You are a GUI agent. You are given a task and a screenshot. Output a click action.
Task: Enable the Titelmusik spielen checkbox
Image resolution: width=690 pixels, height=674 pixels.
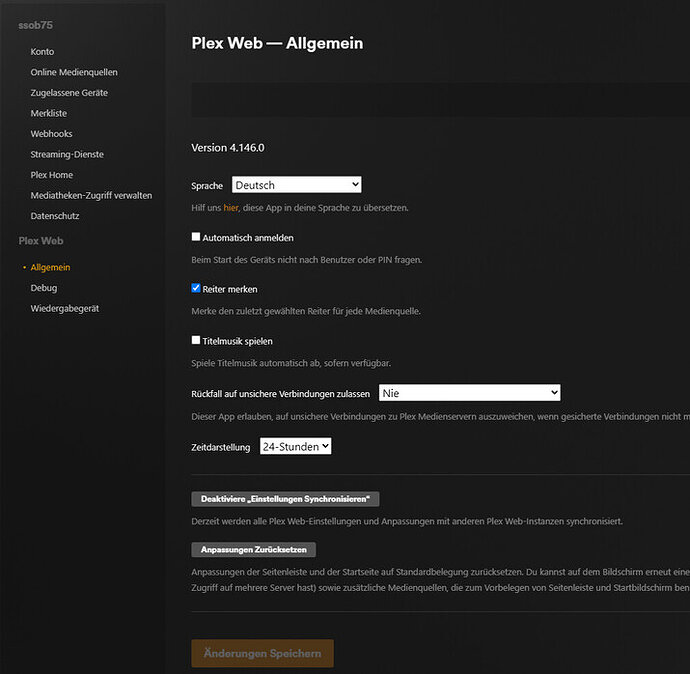point(196,340)
